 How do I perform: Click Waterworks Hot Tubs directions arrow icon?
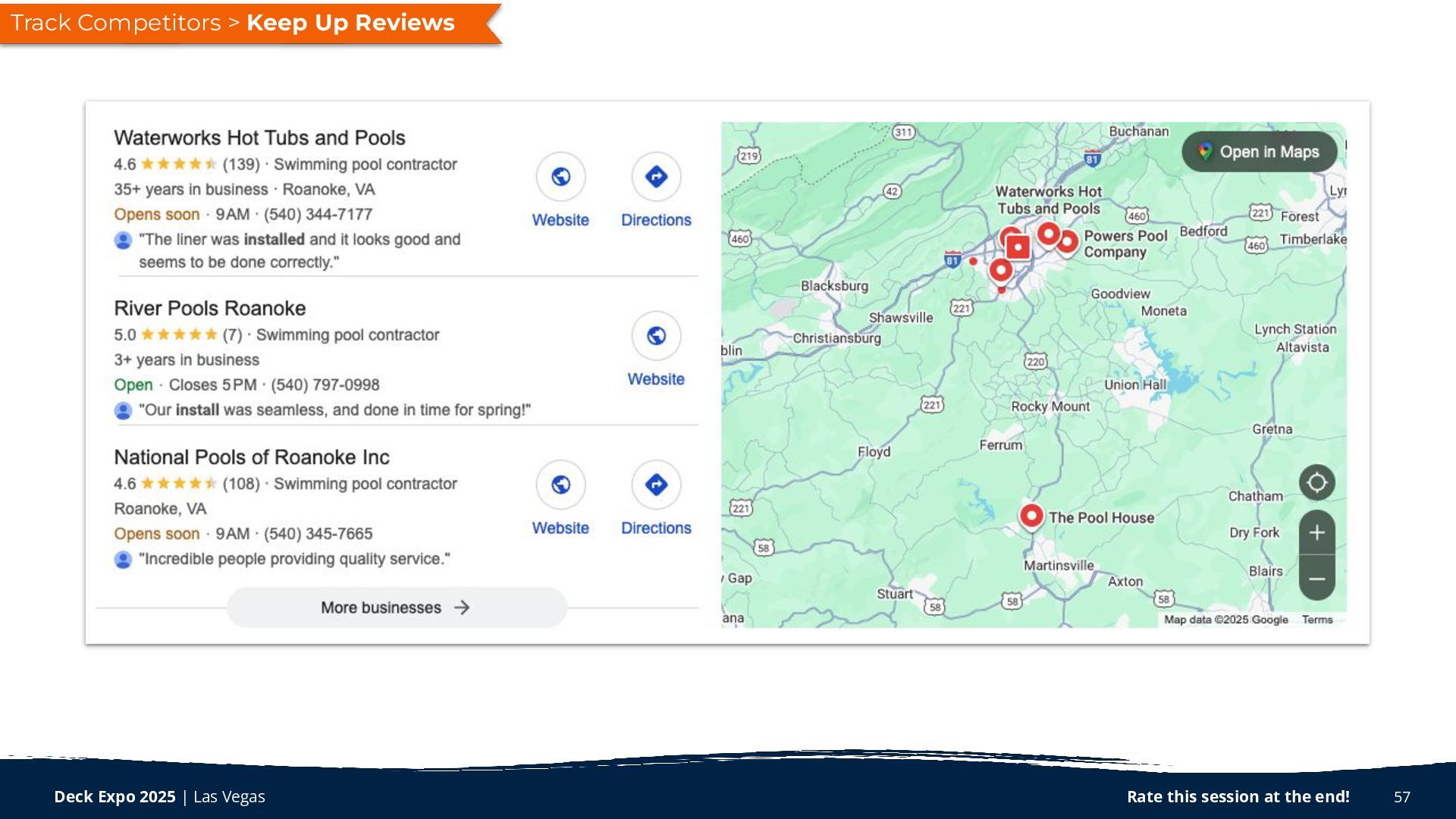click(656, 177)
